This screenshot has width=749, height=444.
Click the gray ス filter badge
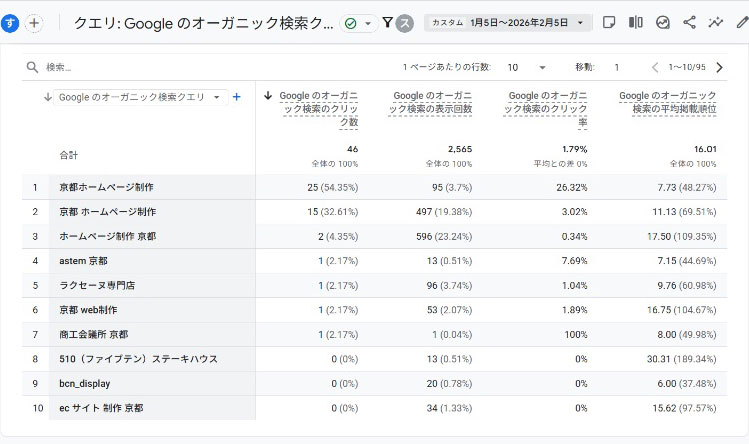[405, 23]
